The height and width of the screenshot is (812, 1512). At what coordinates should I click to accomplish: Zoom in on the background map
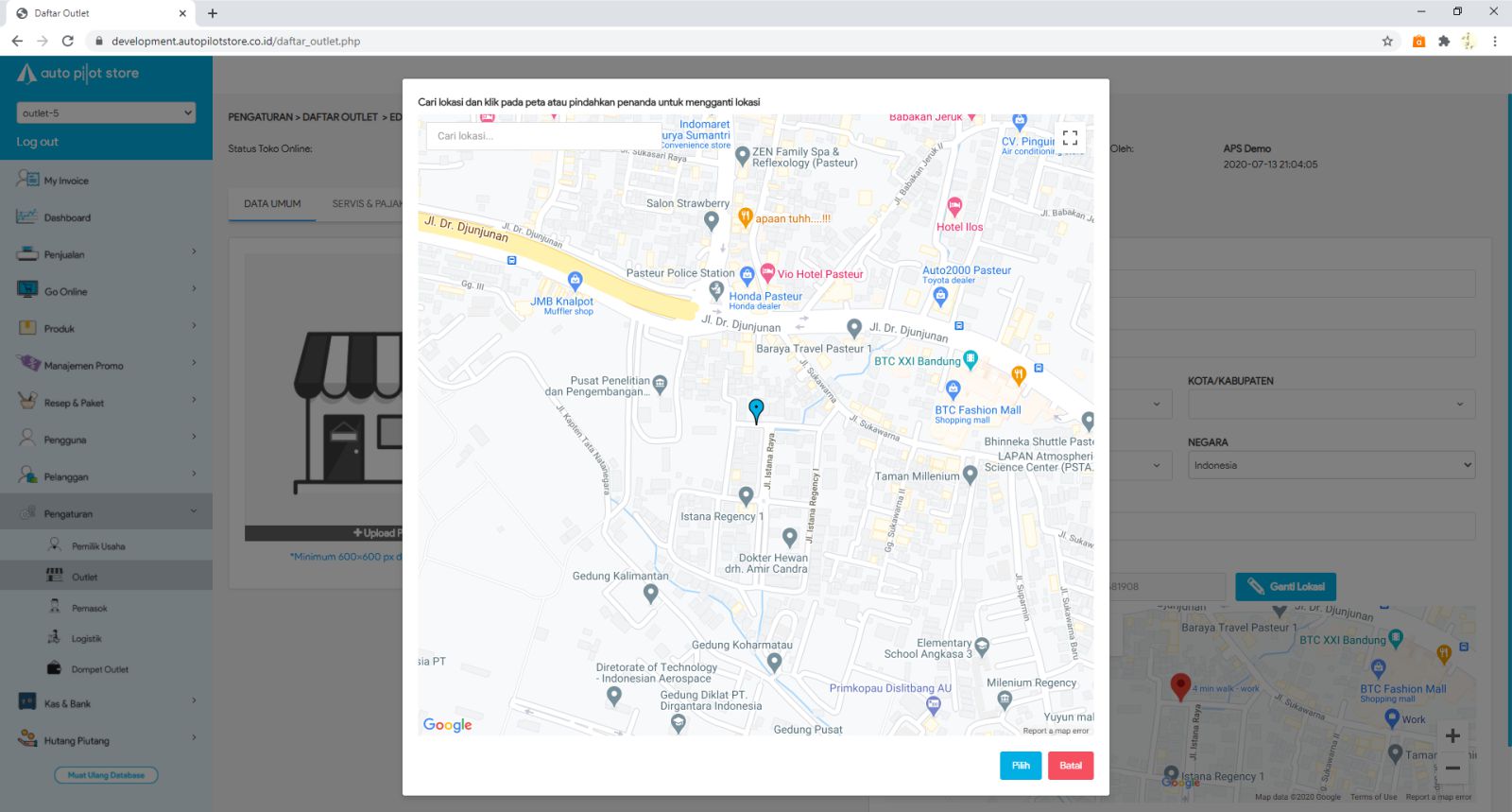1452,735
